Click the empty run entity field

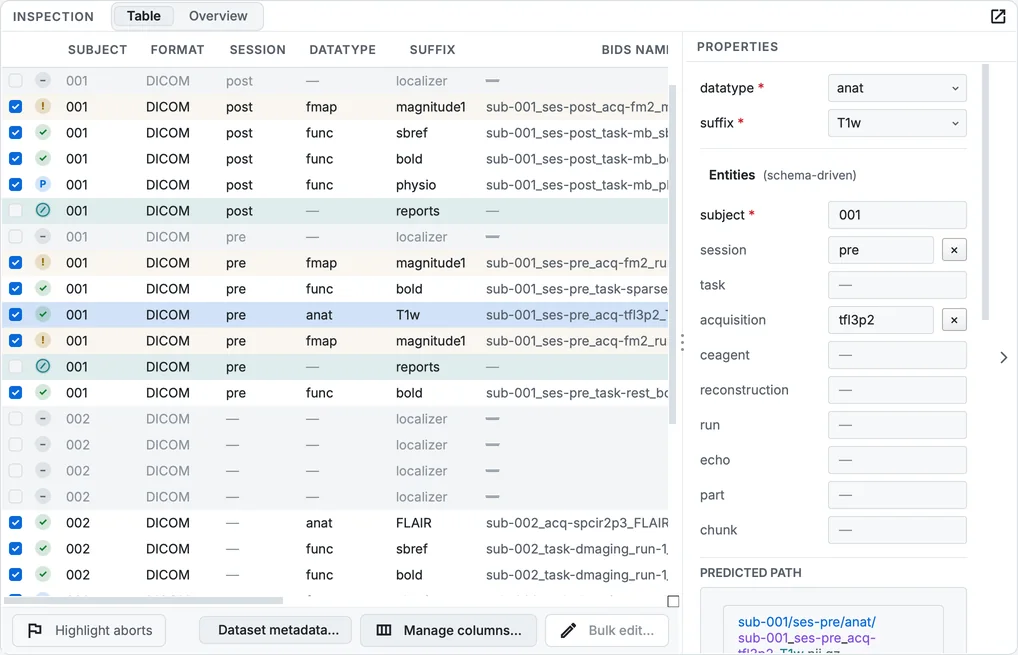pyautogui.click(x=897, y=425)
